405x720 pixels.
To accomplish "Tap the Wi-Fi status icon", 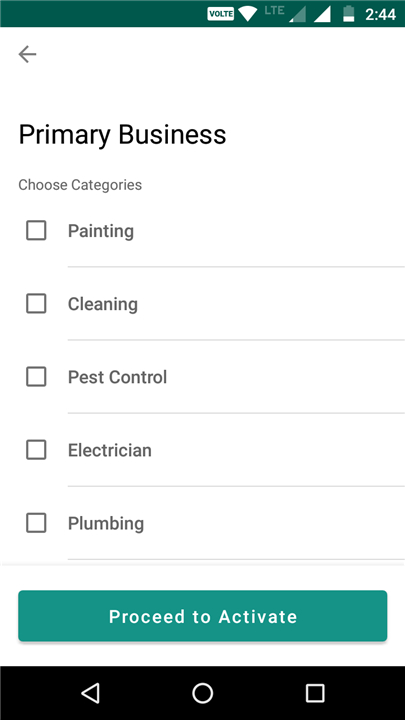I will pyautogui.click(x=248, y=14).
